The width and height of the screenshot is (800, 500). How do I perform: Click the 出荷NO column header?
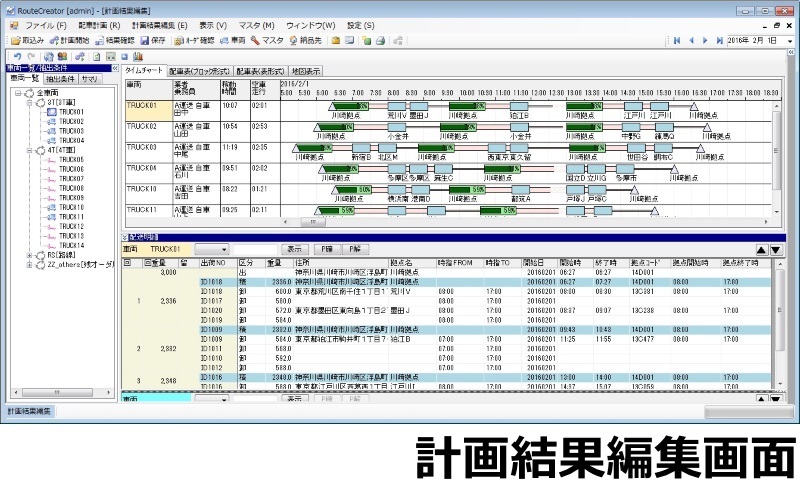point(218,263)
